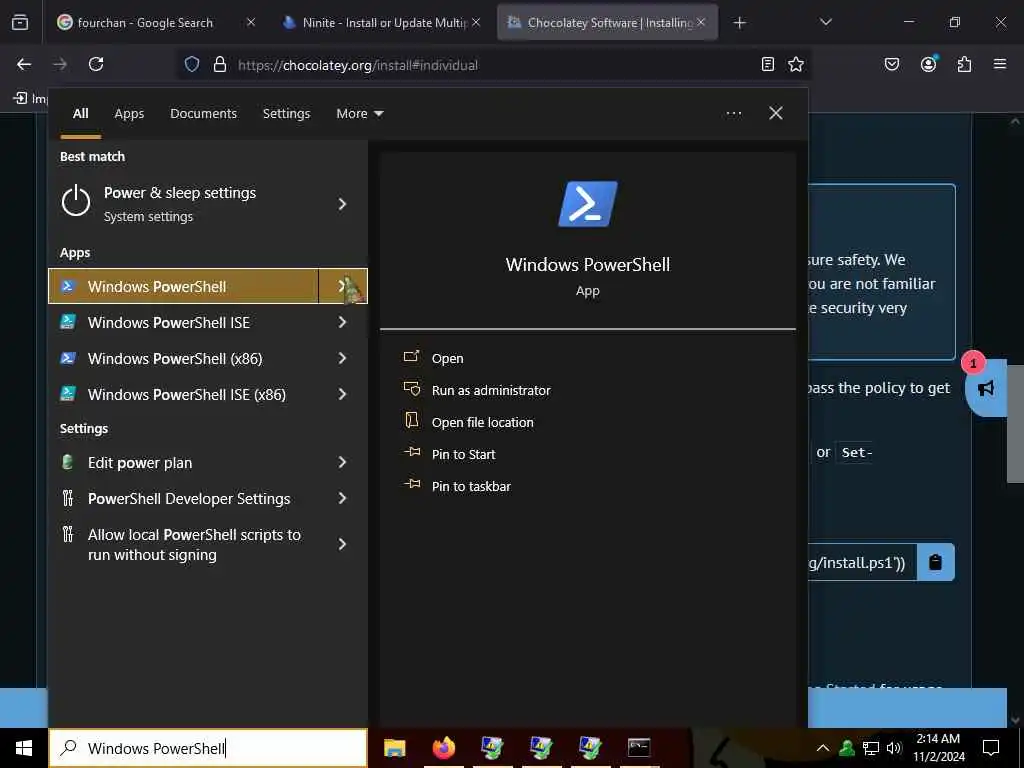Expand arrow for Edit power plan
Screen dimensions: 1024x768
tap(342, 463)
